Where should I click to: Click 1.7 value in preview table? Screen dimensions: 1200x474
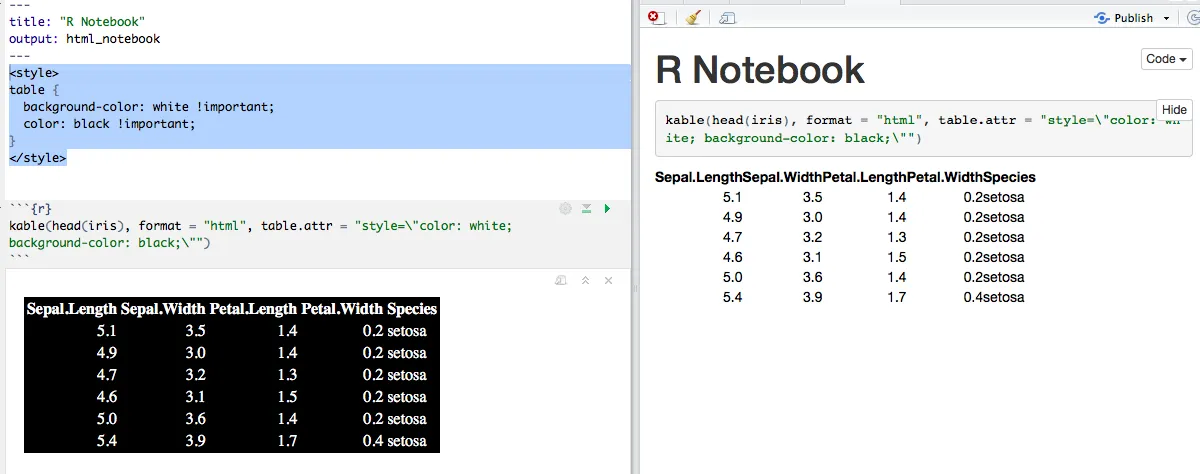[x=897, y=297]
